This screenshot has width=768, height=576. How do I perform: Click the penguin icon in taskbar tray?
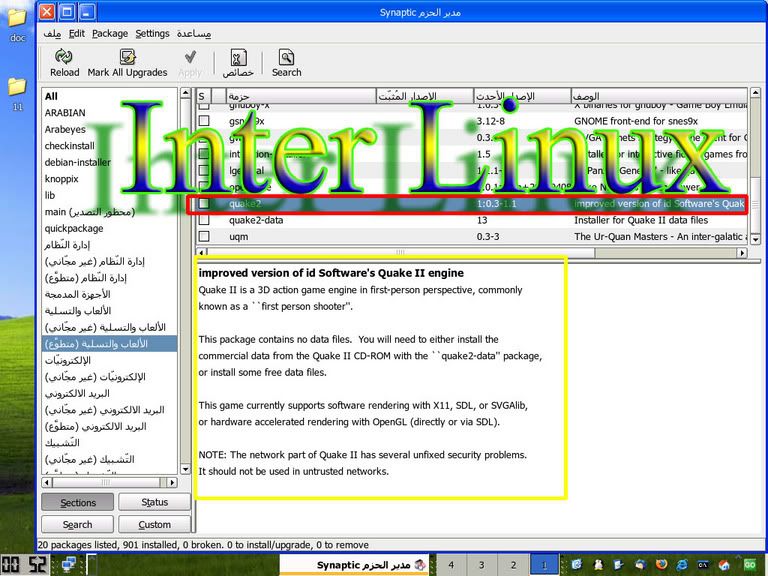598,565
